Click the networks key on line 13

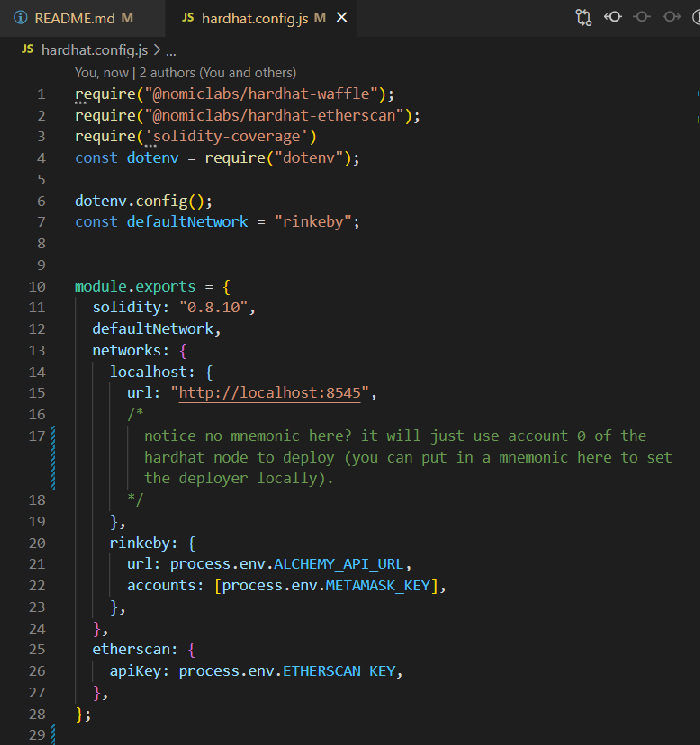click(x=126, y=351)
